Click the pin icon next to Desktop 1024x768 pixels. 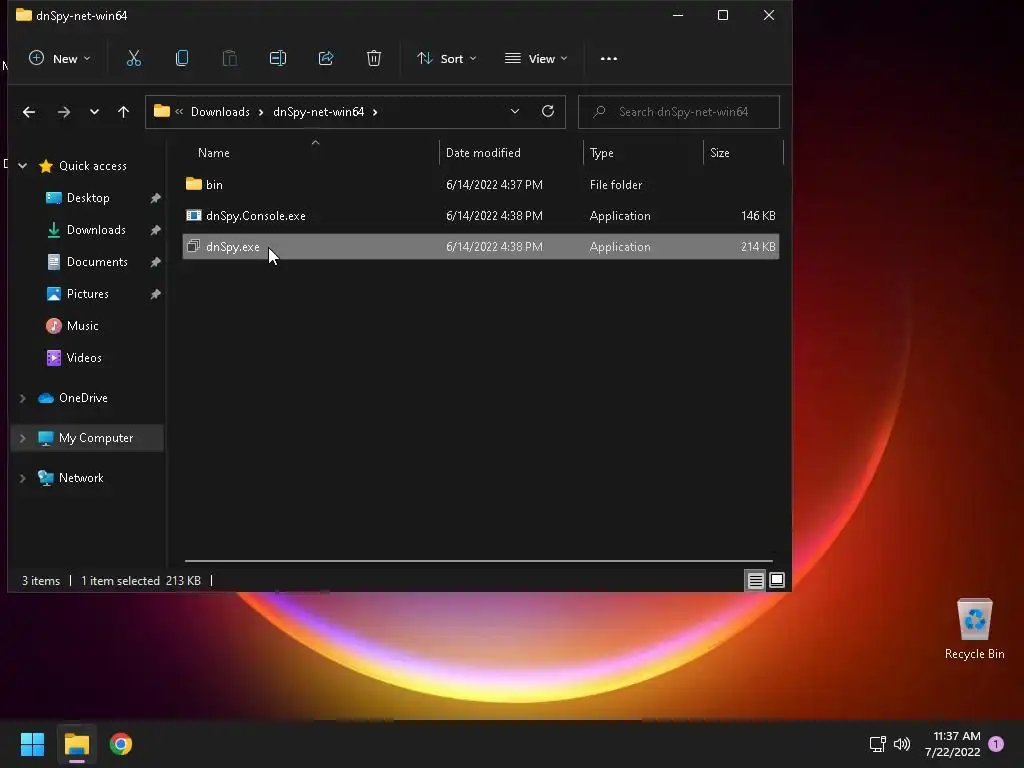pyautogui.click(x=155, y=198)
